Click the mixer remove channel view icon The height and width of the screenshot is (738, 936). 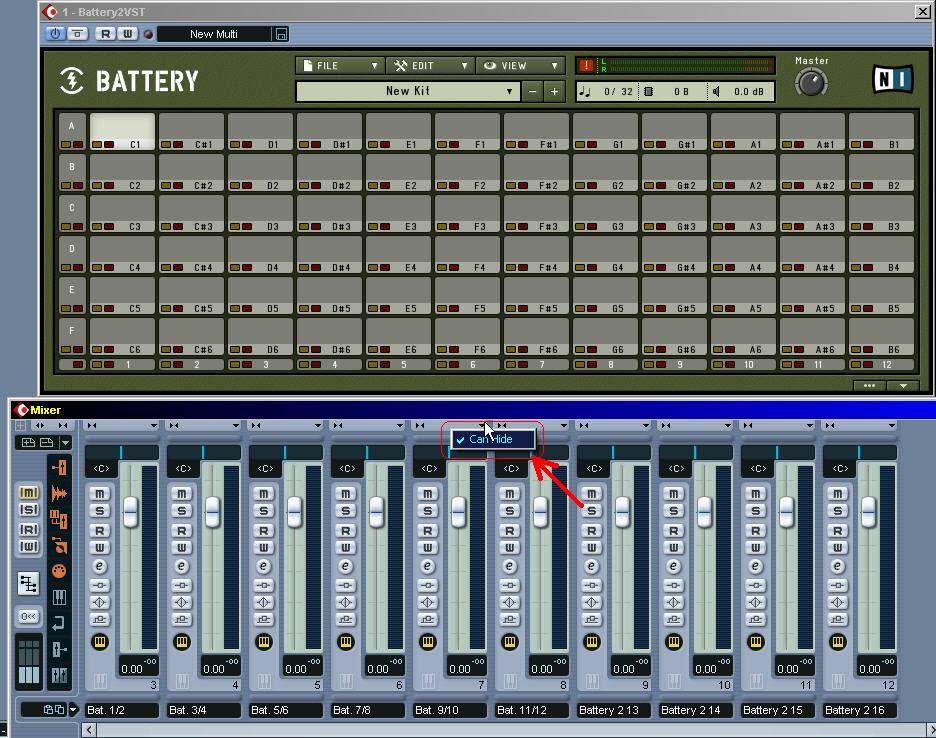[47, 442]
